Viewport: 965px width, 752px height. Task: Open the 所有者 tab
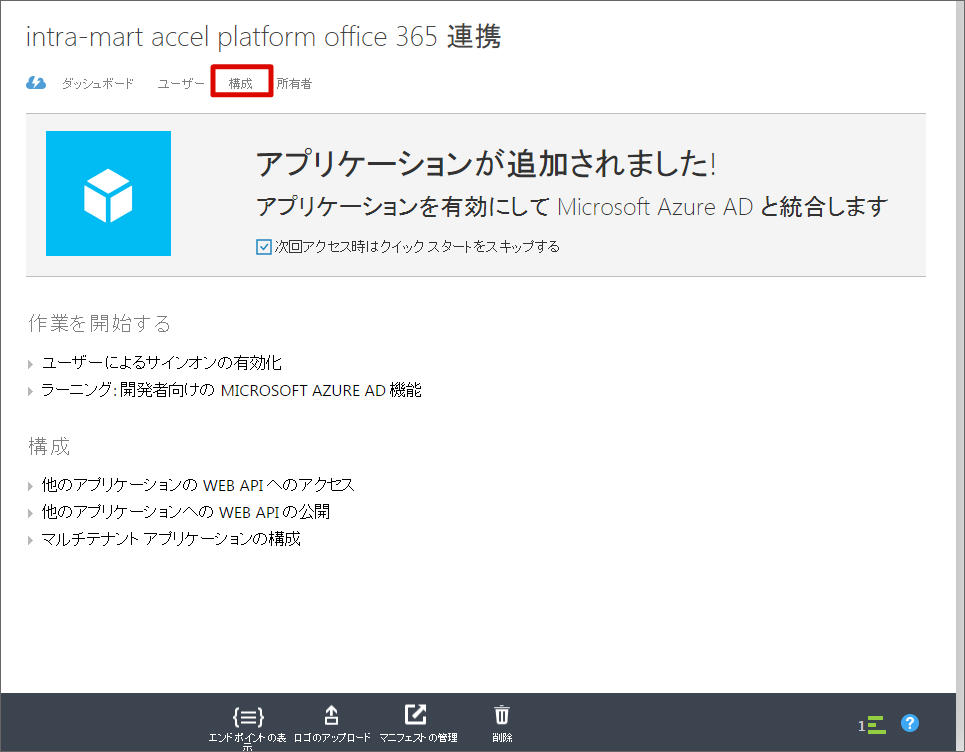(294, 84)
